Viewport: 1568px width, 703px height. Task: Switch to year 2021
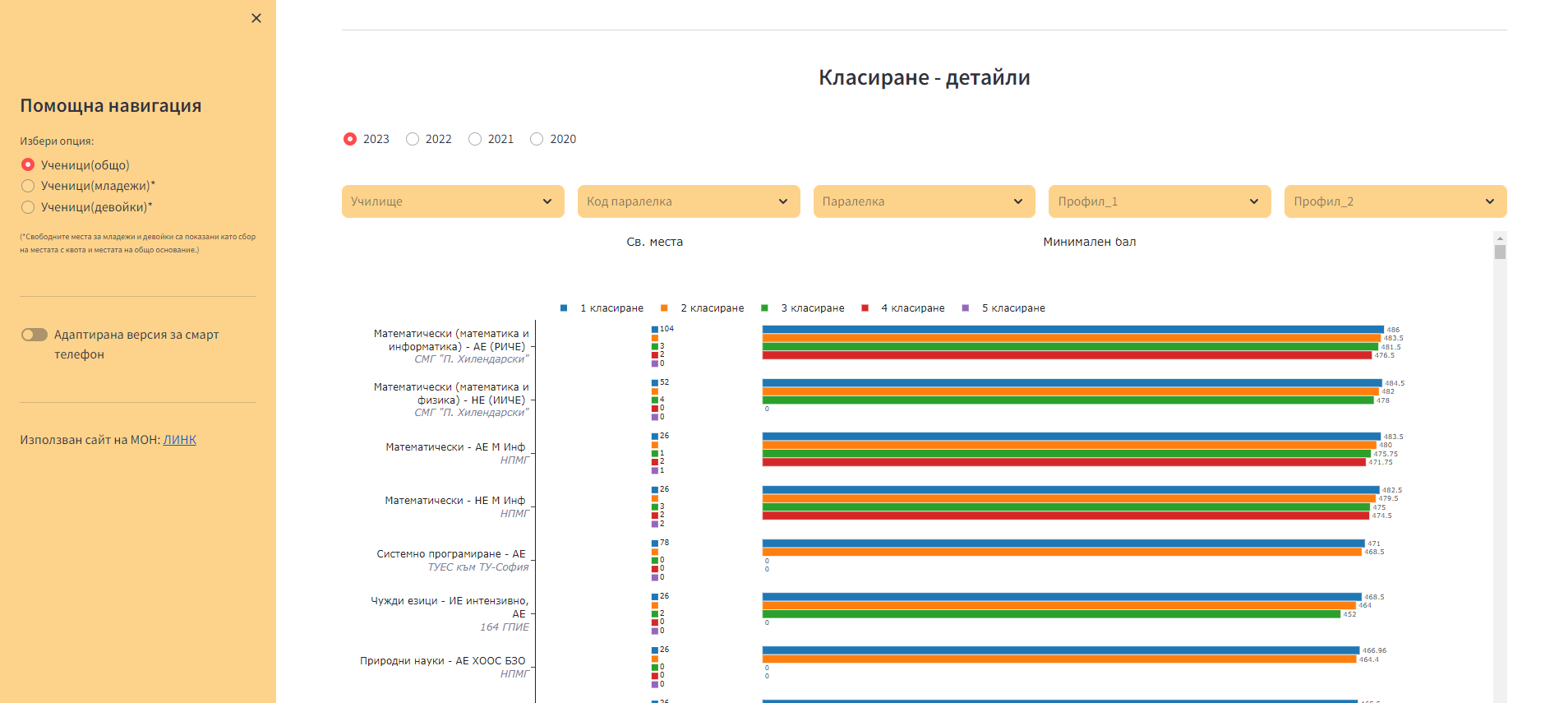(x=475, y=139)
